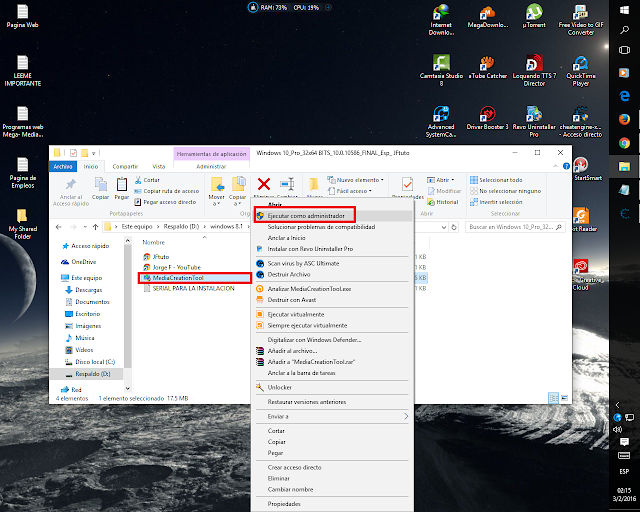Click Copiar ruta de acceso in ribbon
Screen dimensions: 640x512
point(167,191)
